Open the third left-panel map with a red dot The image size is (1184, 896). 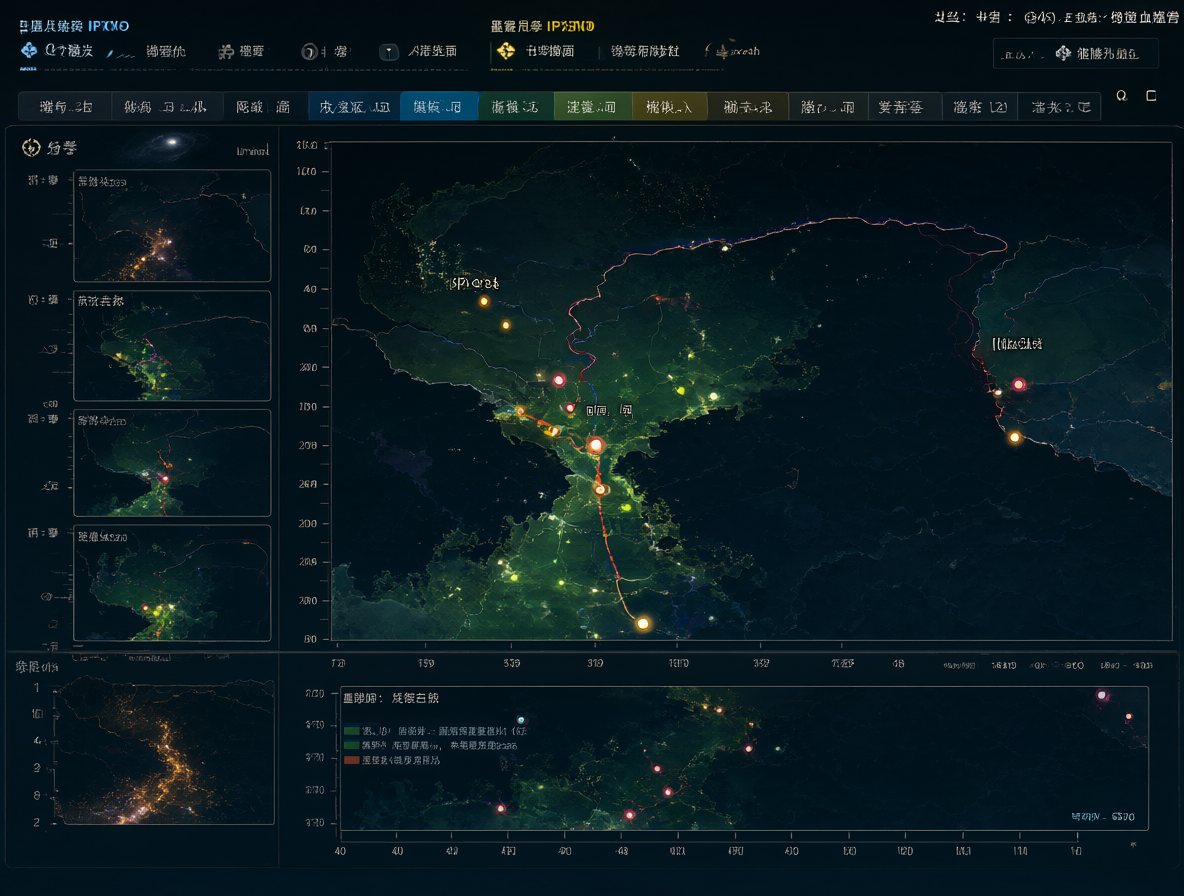(172, 463)
